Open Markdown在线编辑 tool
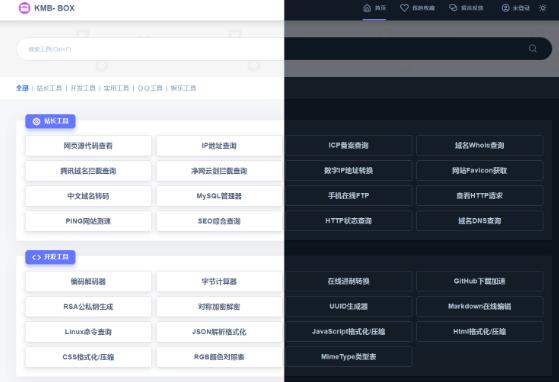Screen dimensions: 559x382 click(x=479, y=306)
